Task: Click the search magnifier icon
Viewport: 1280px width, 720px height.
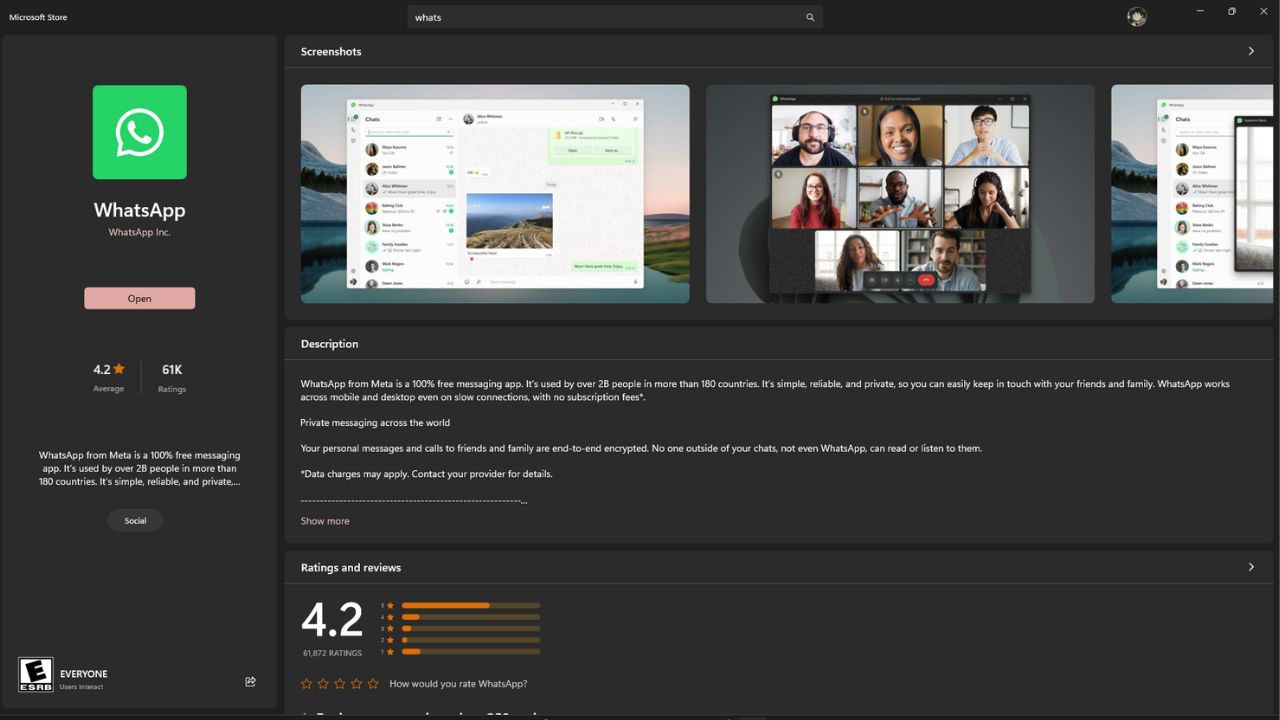Action: click(x=810, y=17)
